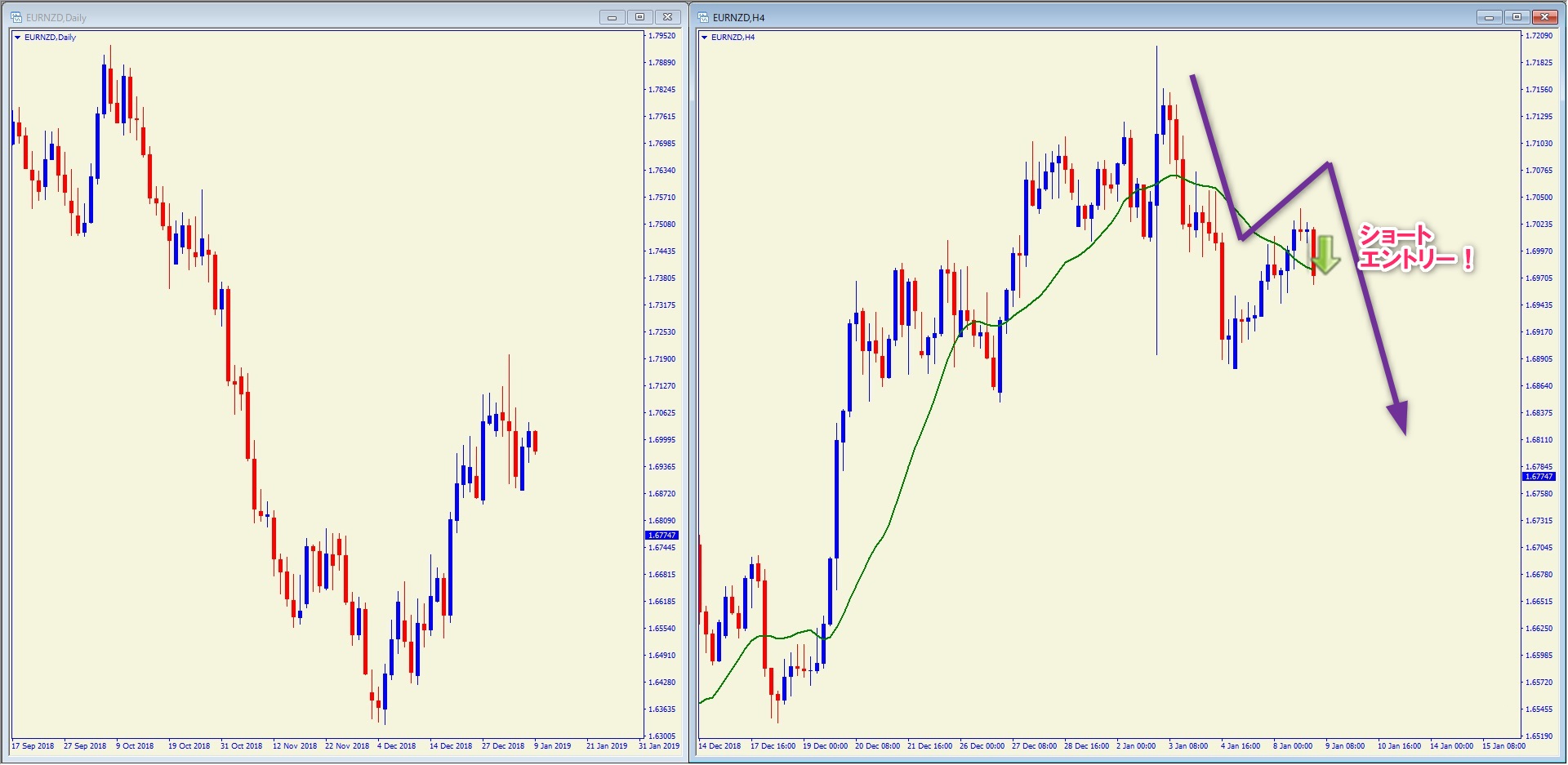Click date label 17 Sep 2018 on Daily chart
Screen dimensions: 1568x765
pyautogui.click(x=33, y=746)
